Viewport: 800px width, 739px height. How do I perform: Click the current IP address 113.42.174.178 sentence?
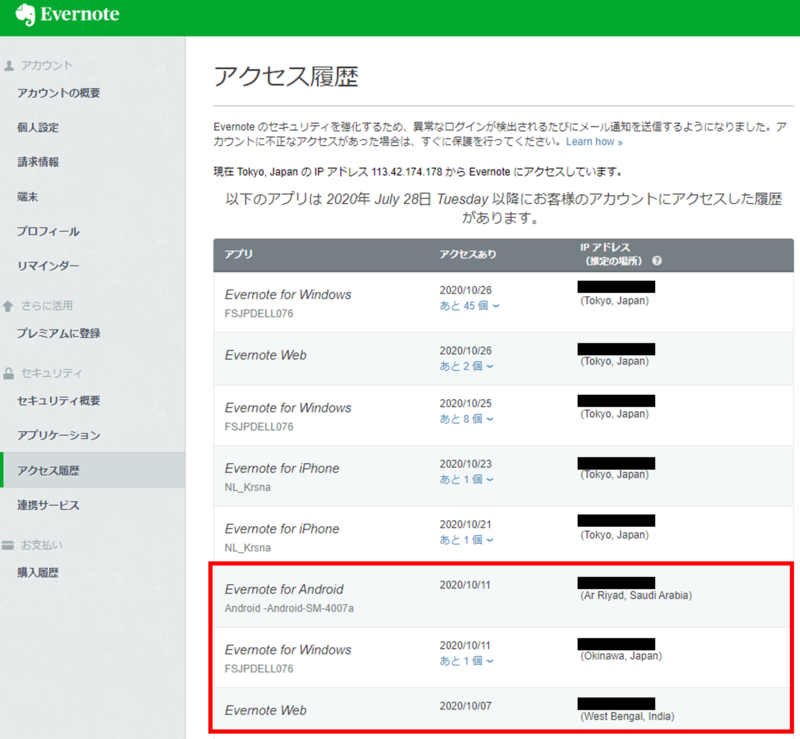(417, 172)
